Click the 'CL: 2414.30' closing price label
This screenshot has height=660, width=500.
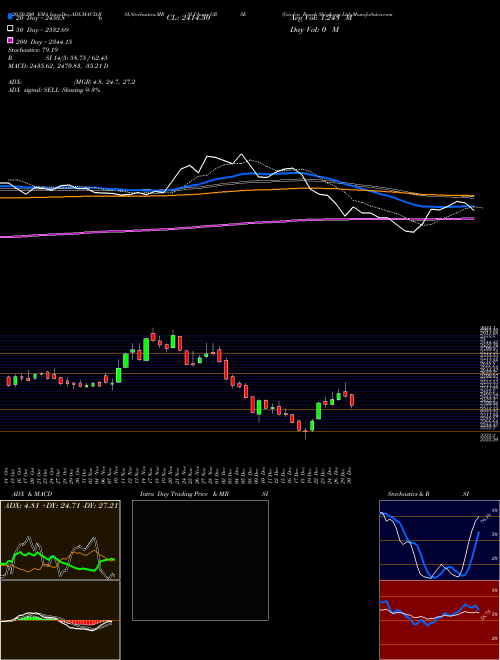click(188, 18)
